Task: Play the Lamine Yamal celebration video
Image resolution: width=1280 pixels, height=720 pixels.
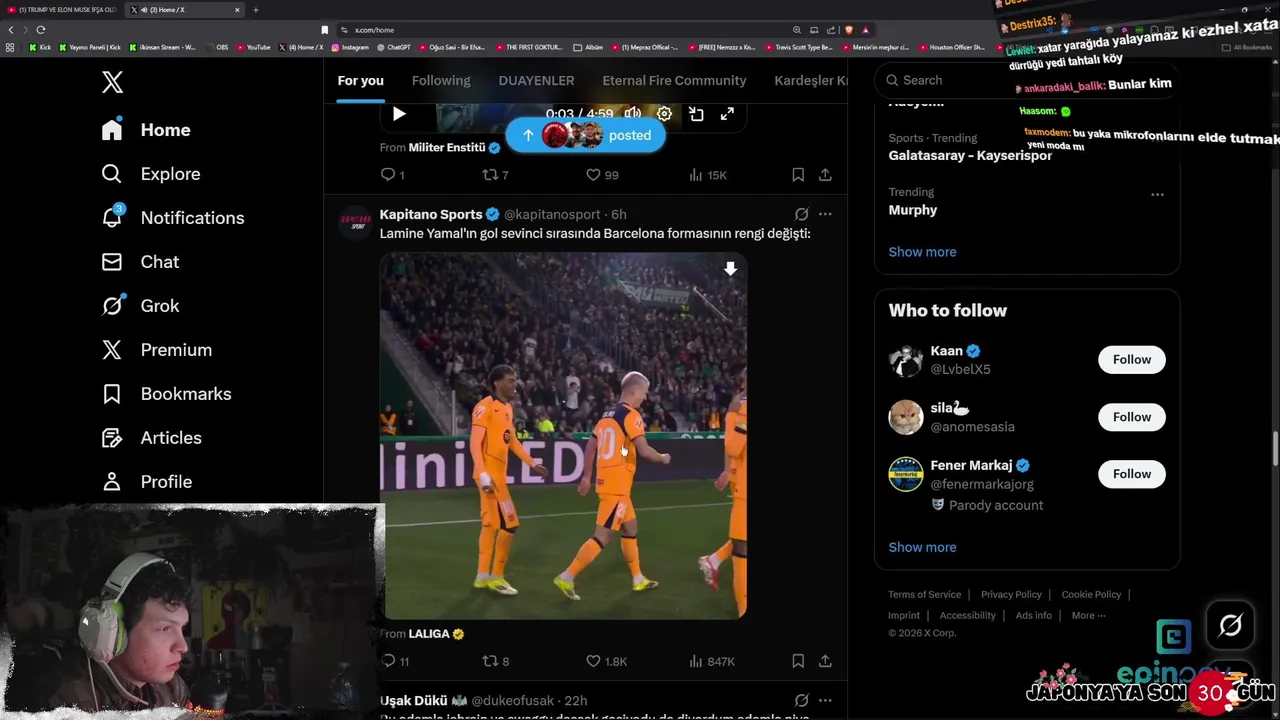Action: click(x=563, y=436)
